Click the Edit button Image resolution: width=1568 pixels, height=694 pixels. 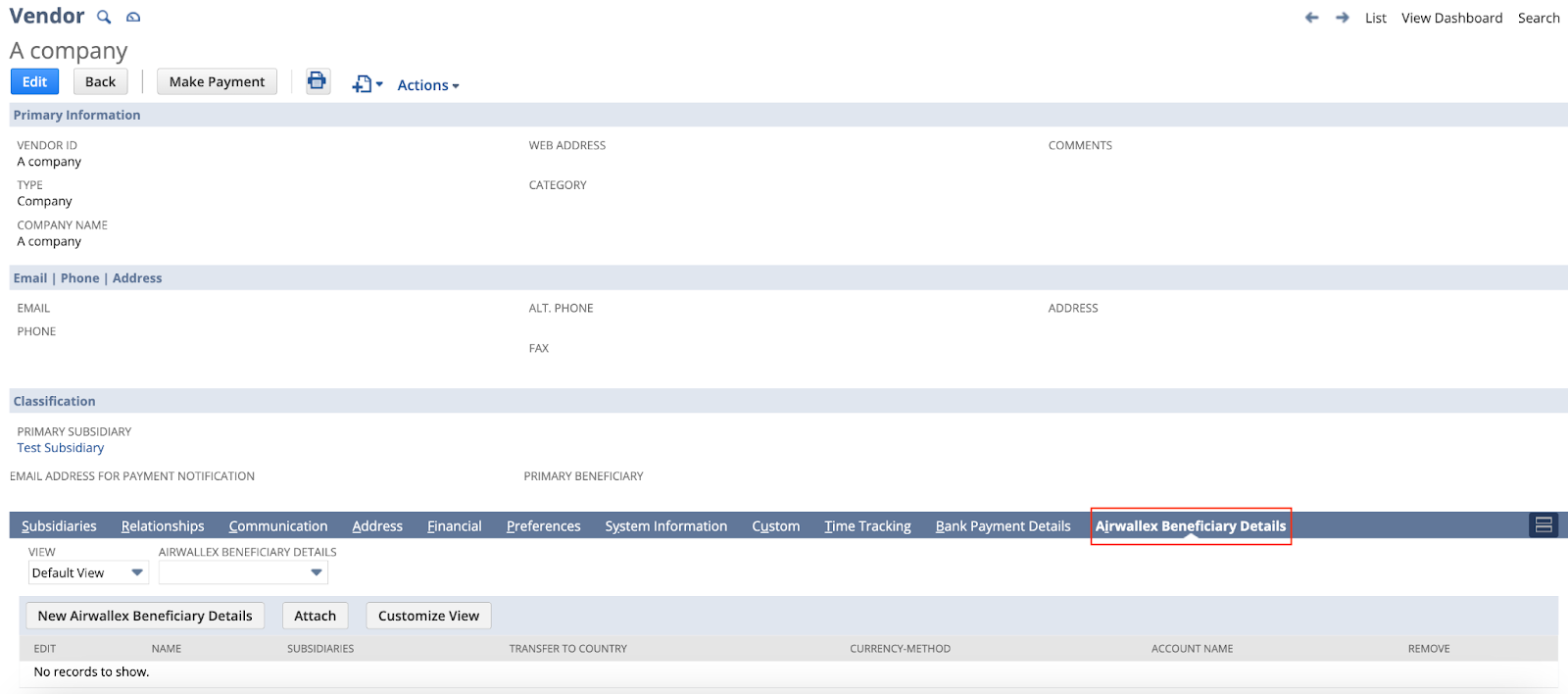click(x=34, y=81)
